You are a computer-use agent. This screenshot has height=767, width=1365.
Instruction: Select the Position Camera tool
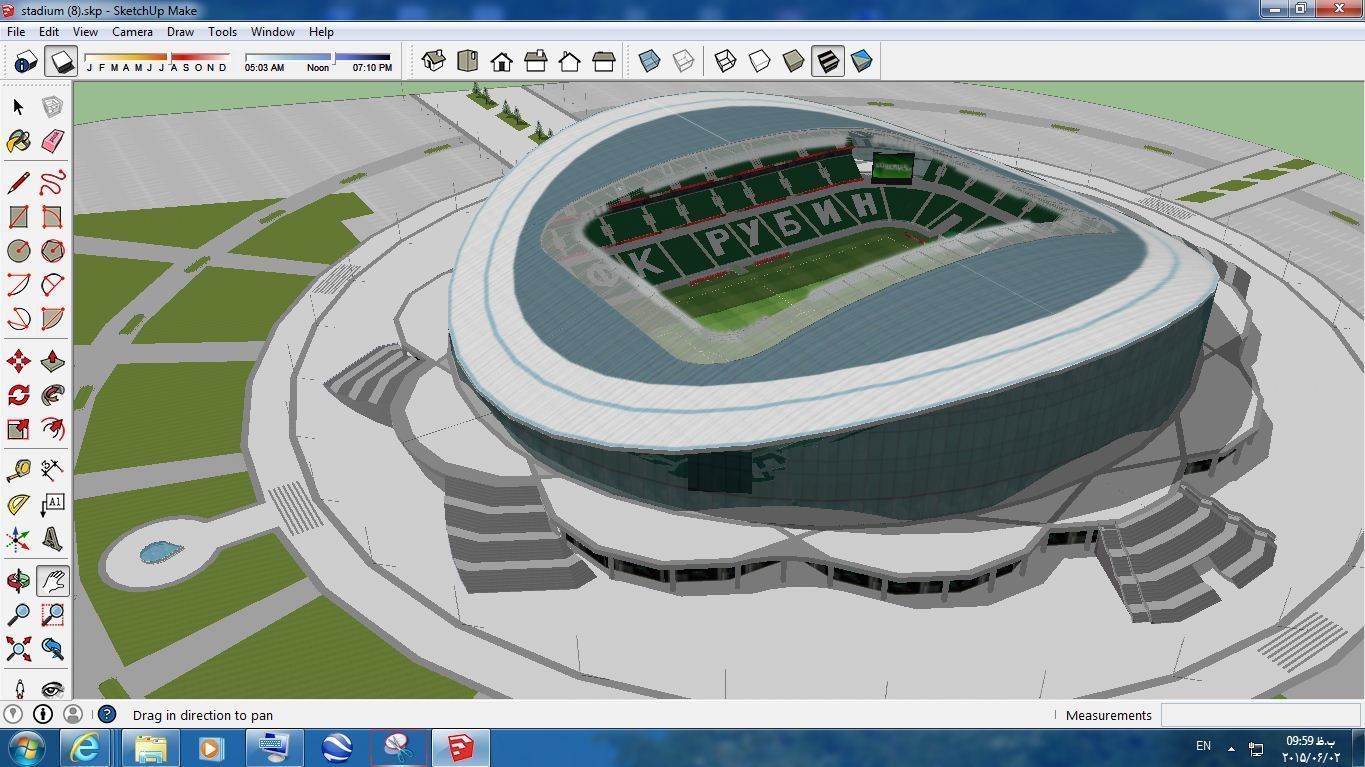point(18,688)
